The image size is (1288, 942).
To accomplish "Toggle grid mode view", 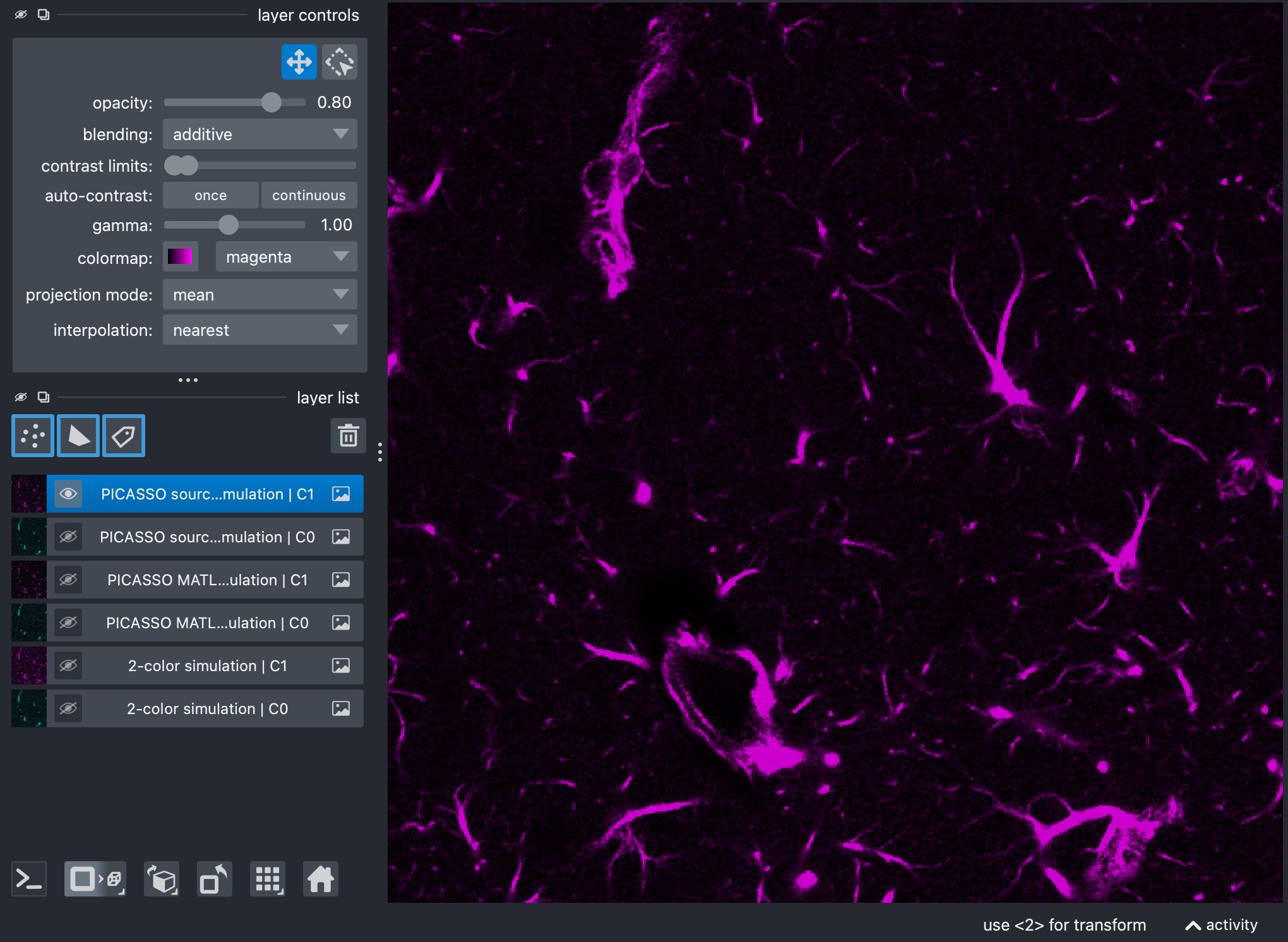I will (268, 879).
